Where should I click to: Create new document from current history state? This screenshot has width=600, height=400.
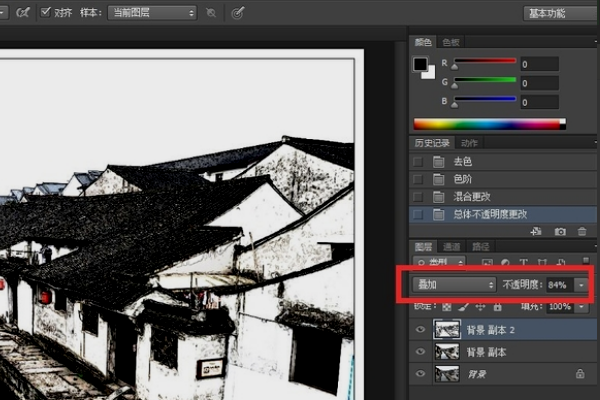point(537,231)
